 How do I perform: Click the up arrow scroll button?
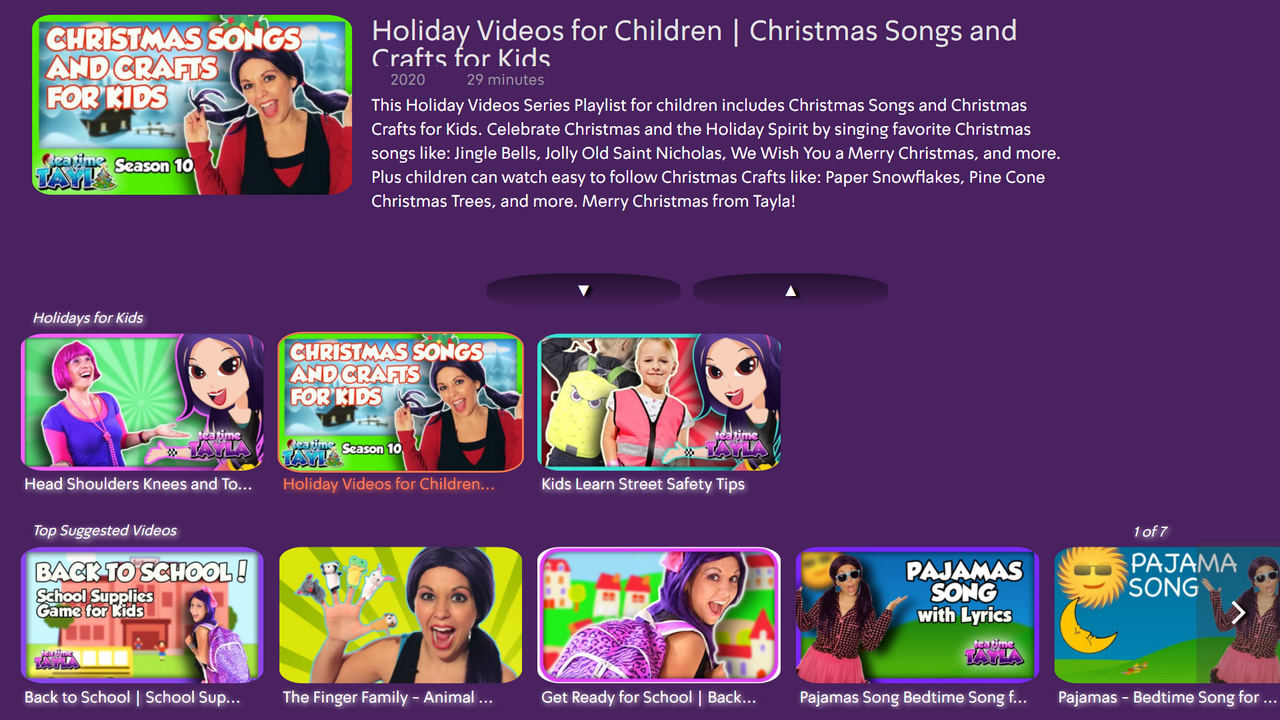coord(790,290)
